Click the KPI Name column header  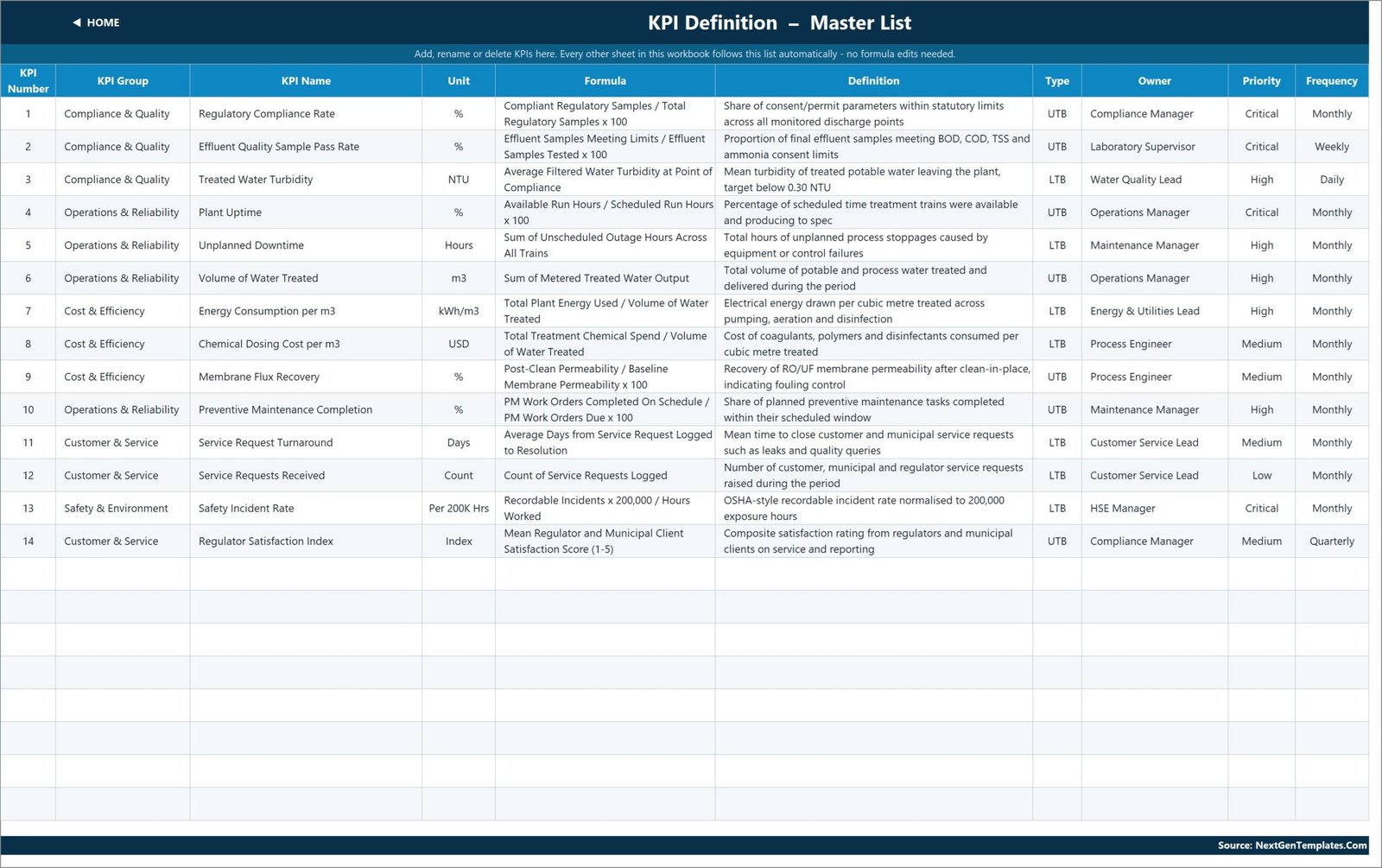[306, 80]
